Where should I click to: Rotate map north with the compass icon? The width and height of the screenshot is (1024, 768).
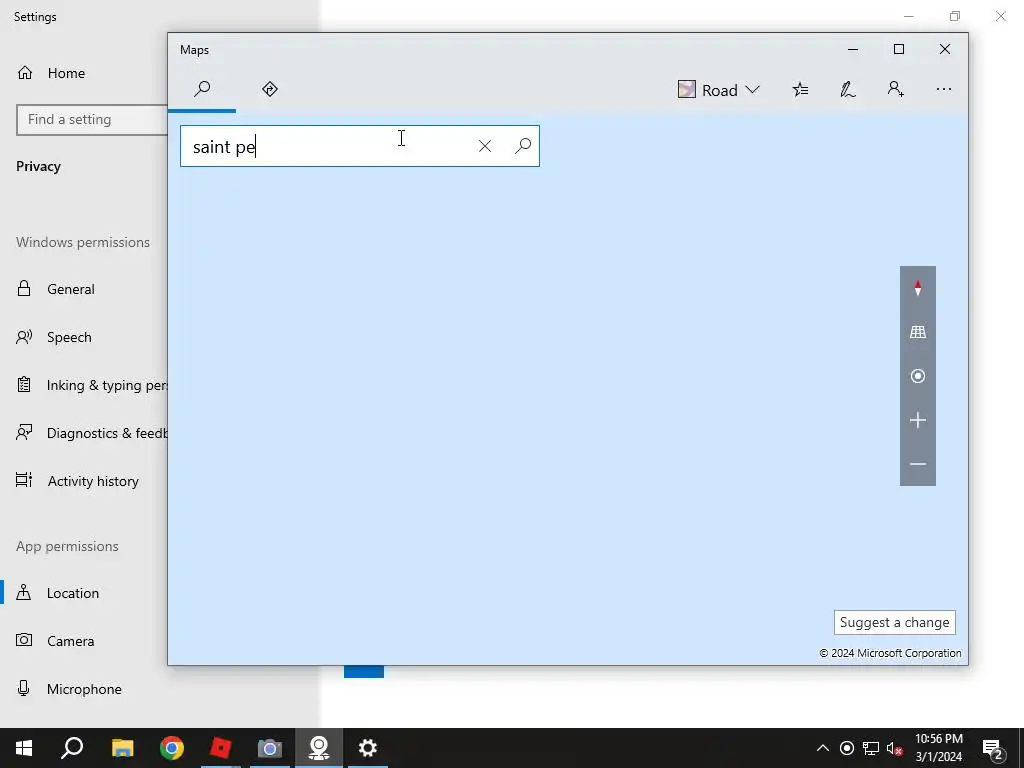(918, 288)
